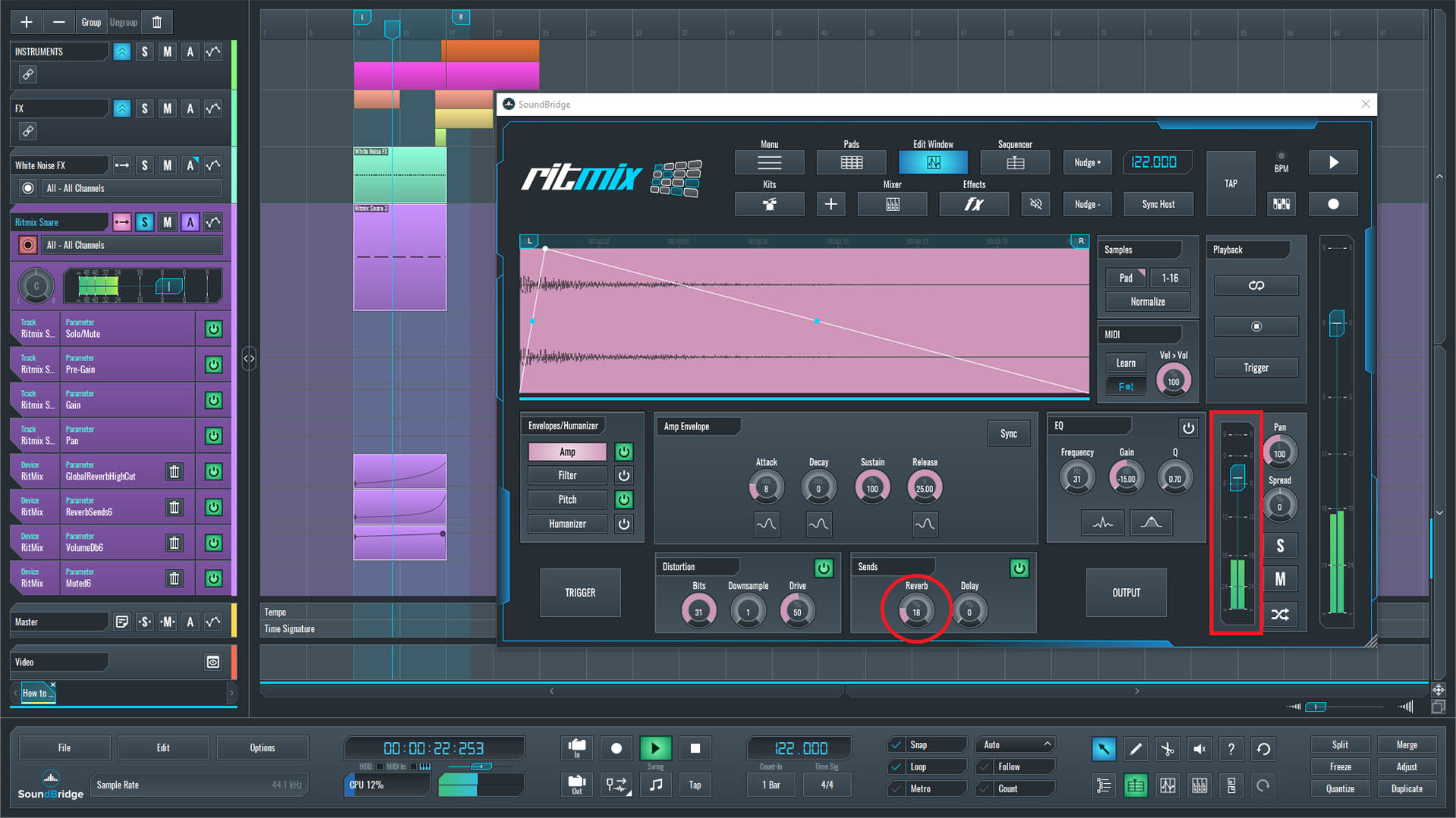Click the RitMix record button
1456x818 pixels.
click(x=1333, y=203)
